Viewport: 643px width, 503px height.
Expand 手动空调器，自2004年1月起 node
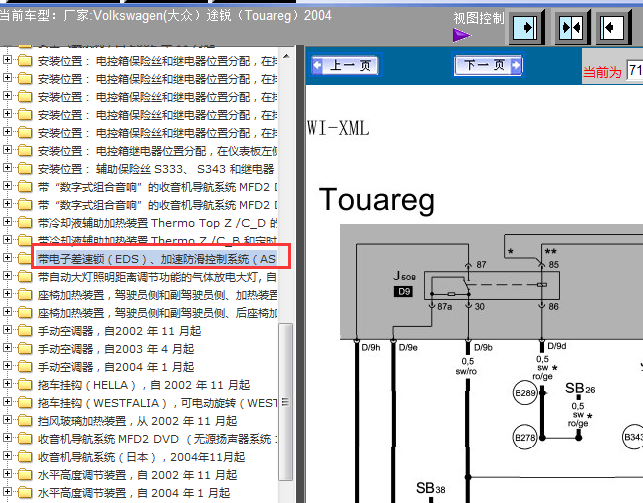click(7, 366)
